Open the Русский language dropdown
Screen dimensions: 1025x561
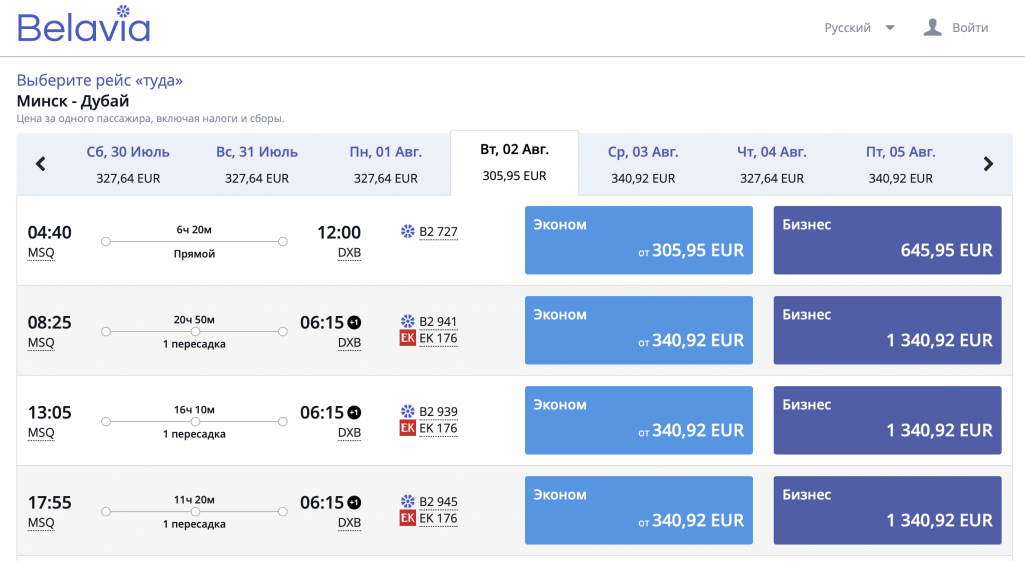[859, 27]
